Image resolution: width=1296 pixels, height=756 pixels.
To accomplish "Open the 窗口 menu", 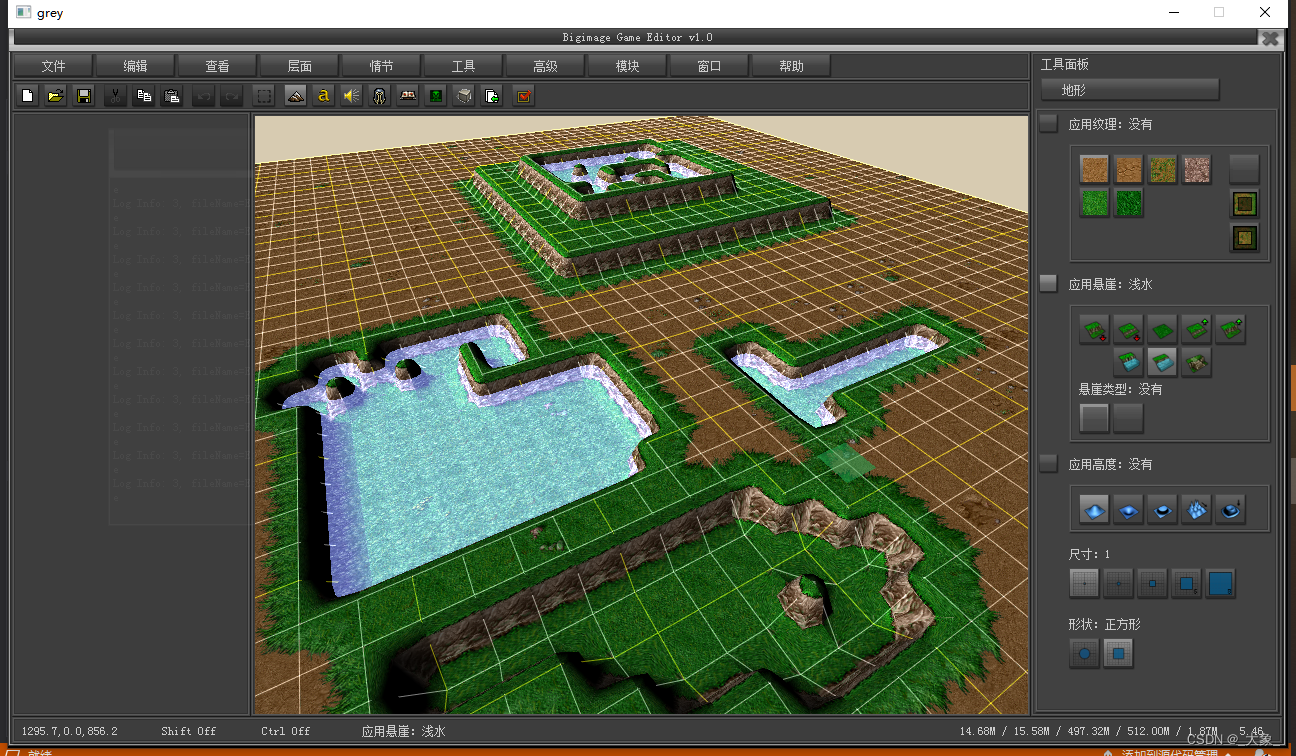I will [709, 66].
